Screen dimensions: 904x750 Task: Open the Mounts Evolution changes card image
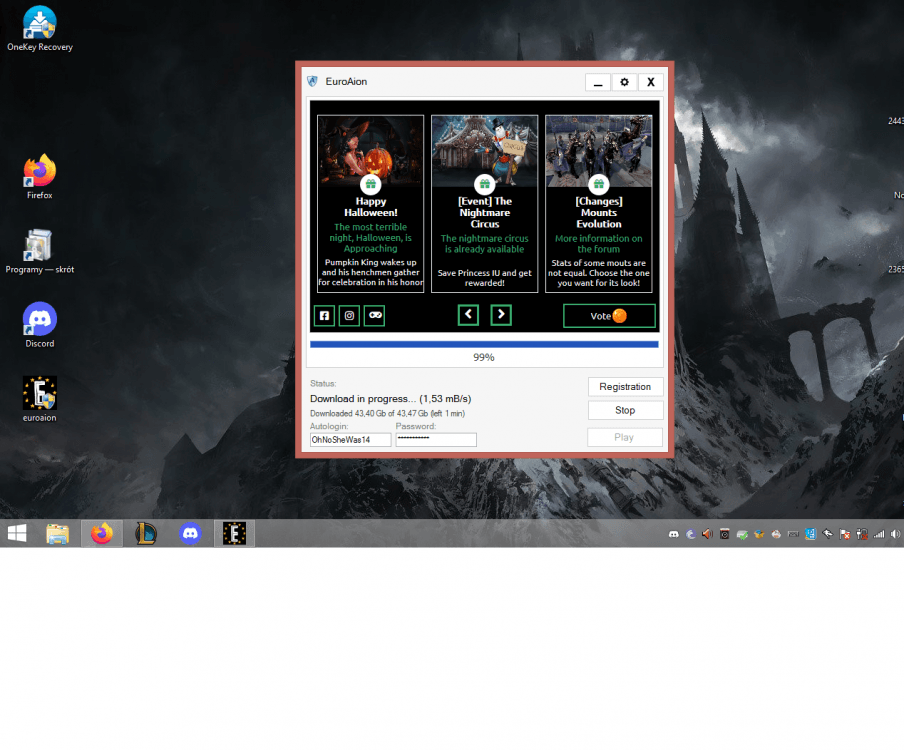tap(598, 150)
